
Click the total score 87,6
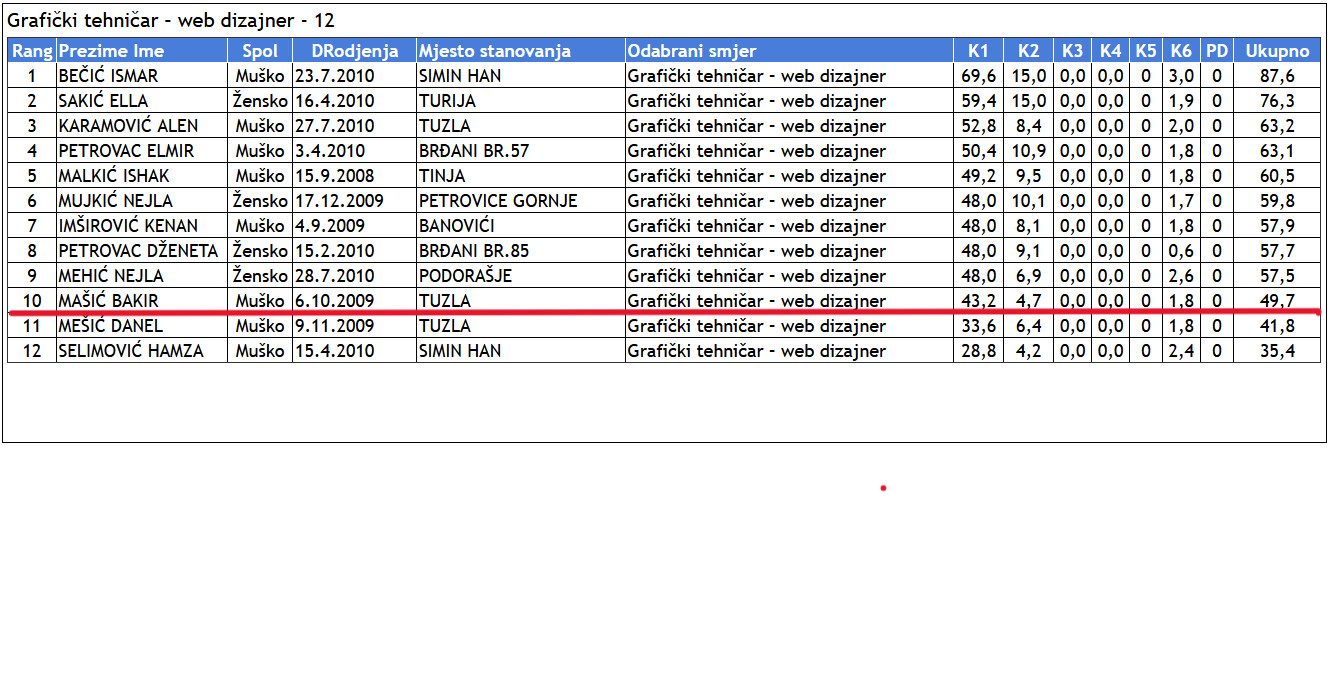[1277, 76]
